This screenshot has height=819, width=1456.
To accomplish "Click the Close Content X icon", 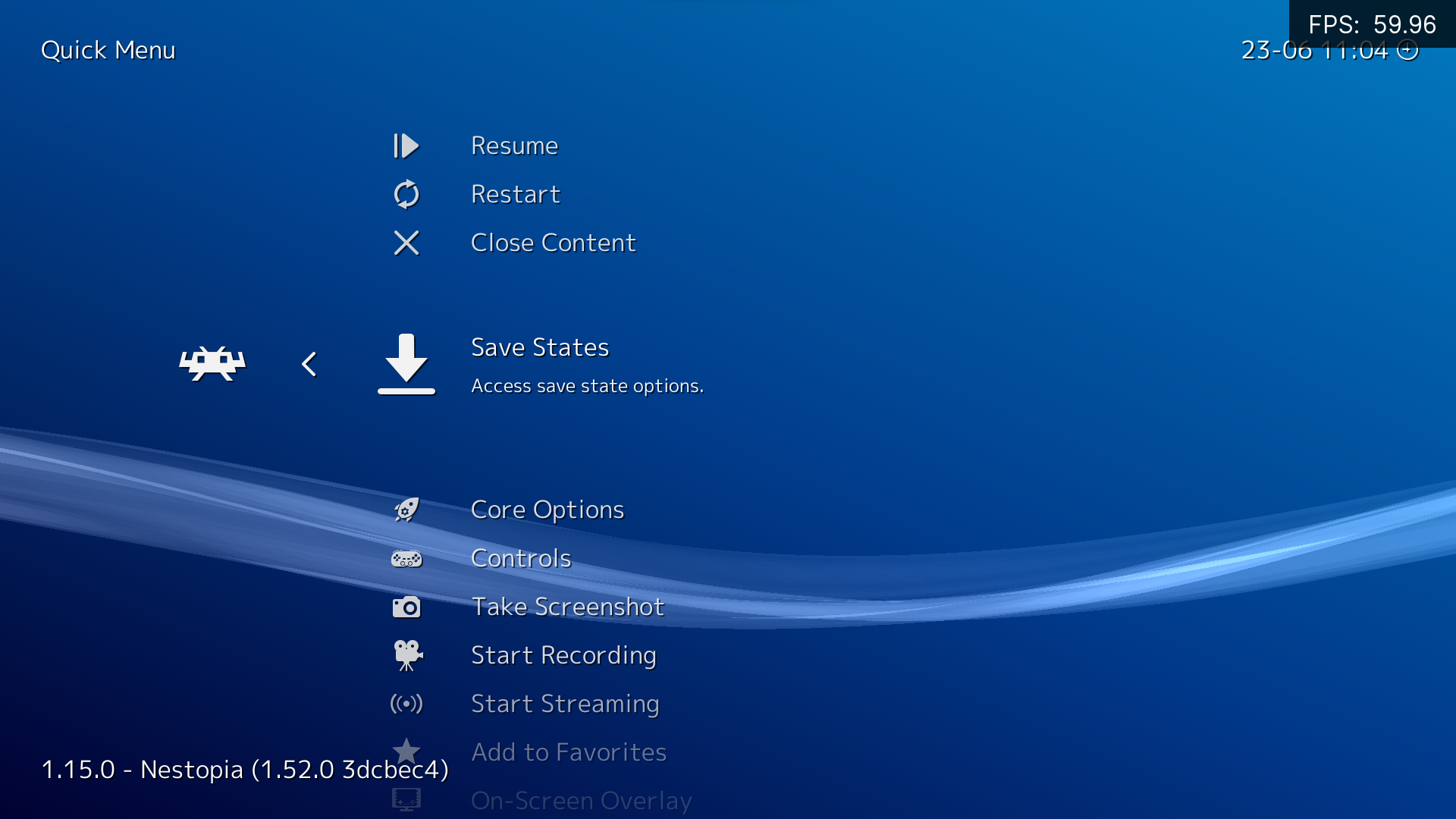I will pyautogui.click(x=406, y=243).
